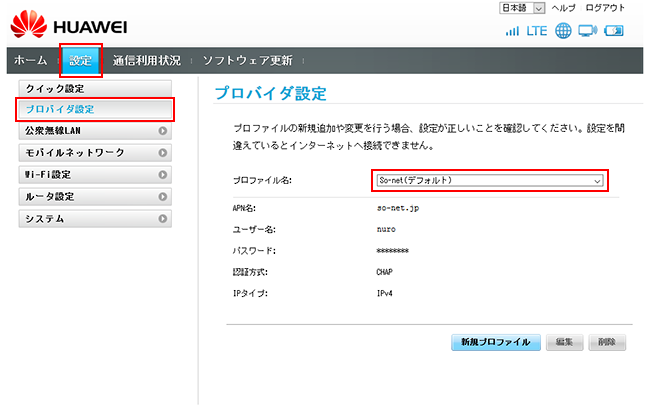The image size is (650, 408).
Task: Click the 新規プロファイル button
Action: tap(496, 342)
